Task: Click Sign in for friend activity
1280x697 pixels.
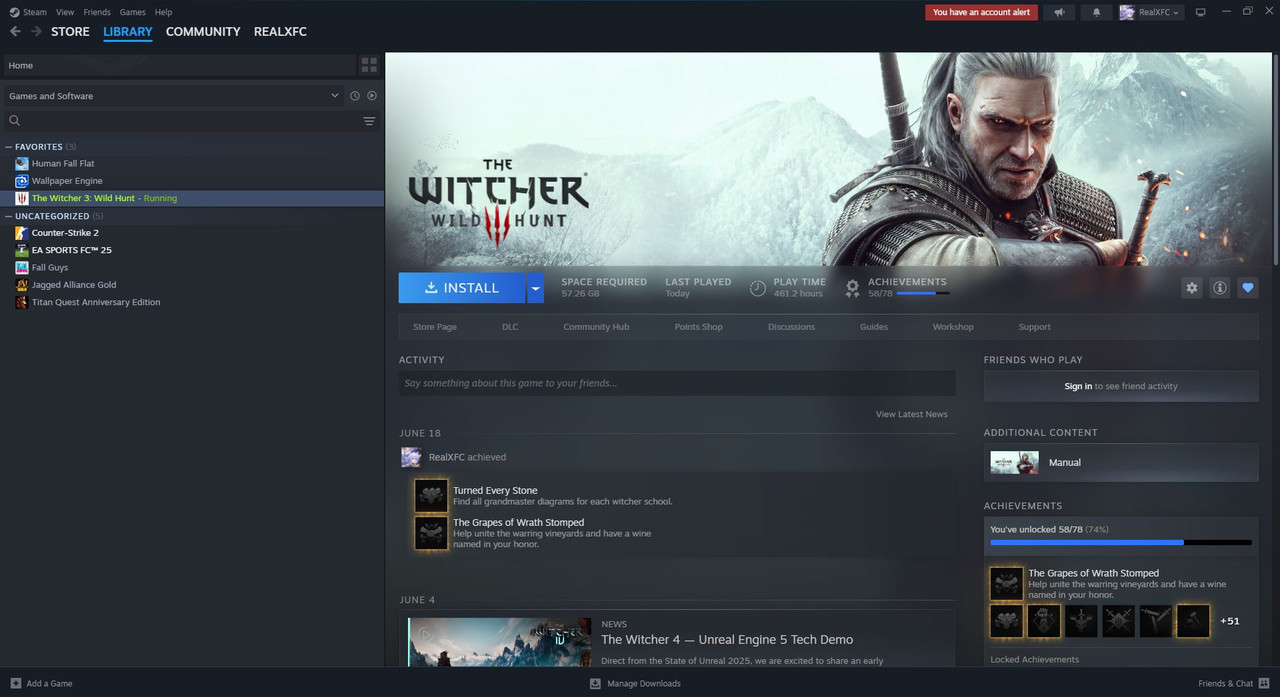Action: (1078, 386)
